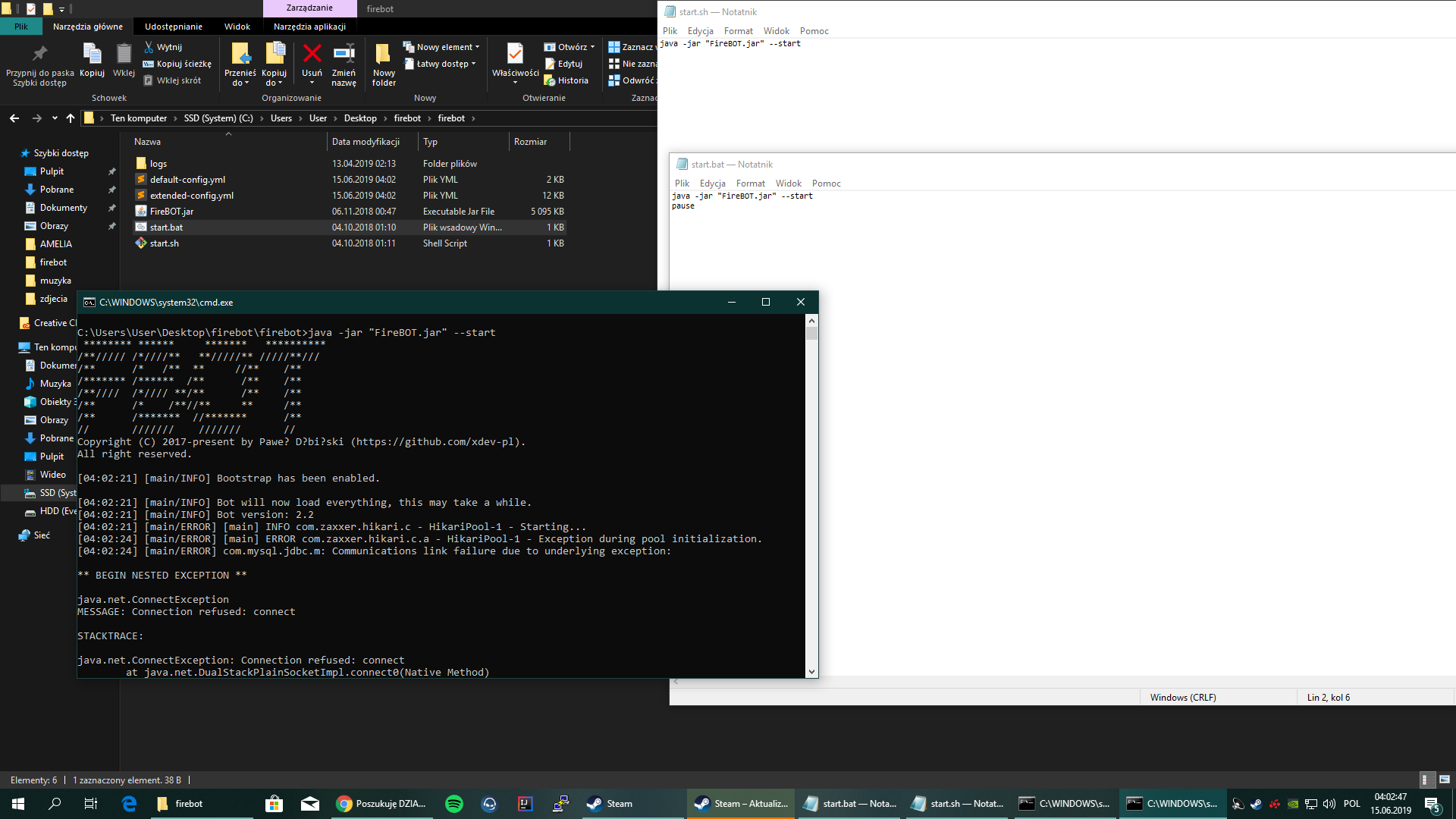Click the up-arrow parent folder button

[71, 118]
